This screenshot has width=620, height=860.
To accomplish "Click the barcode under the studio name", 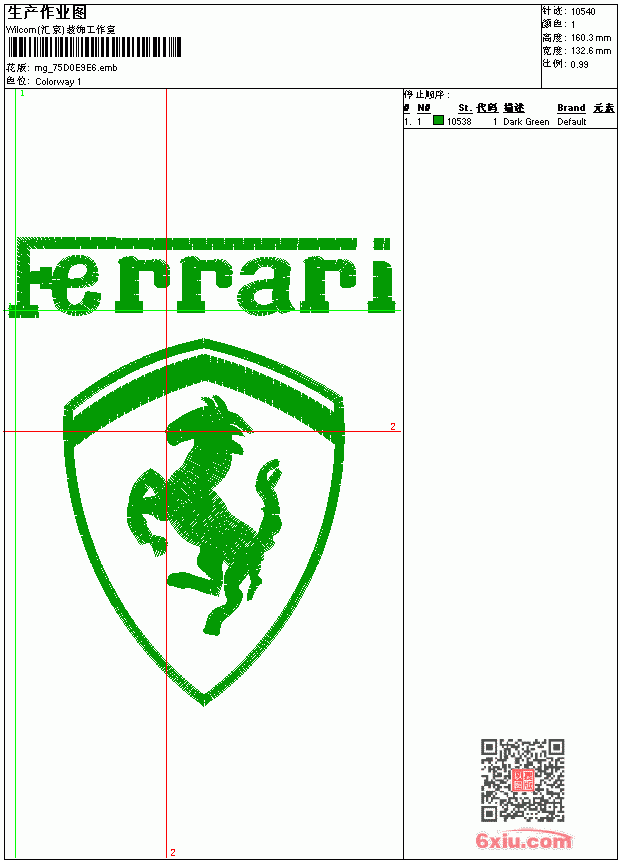I will coord(94,47).
